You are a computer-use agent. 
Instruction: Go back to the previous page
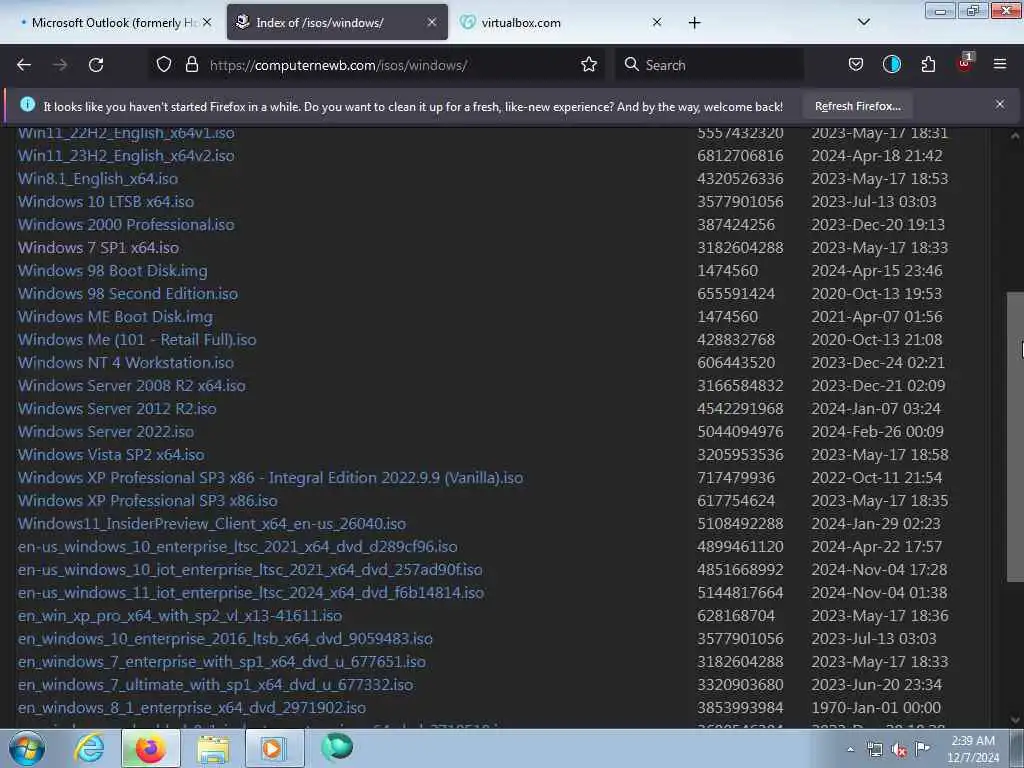[x=24, y=65]
